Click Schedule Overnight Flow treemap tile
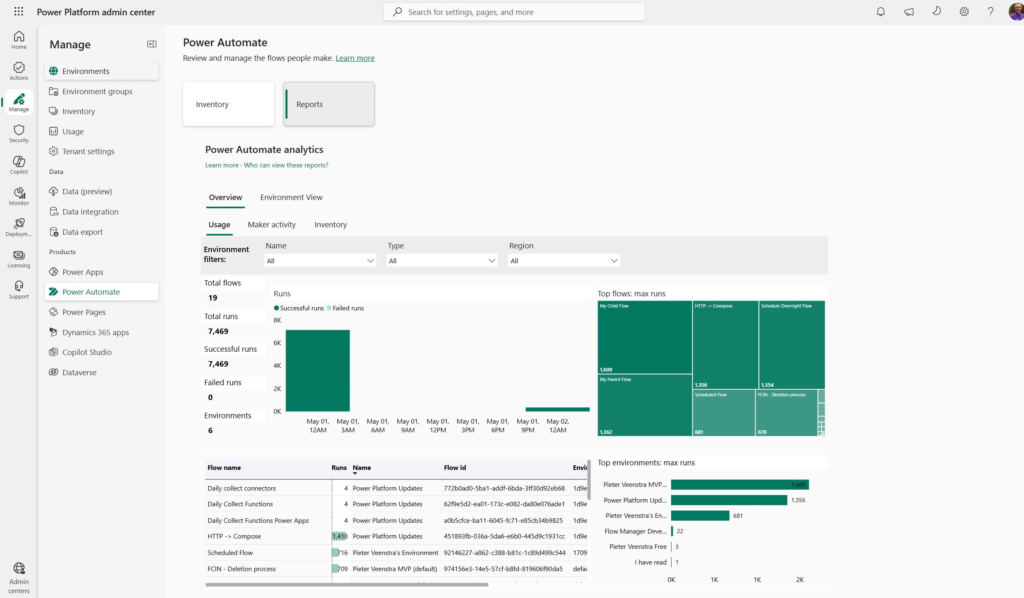 [792, 345]
